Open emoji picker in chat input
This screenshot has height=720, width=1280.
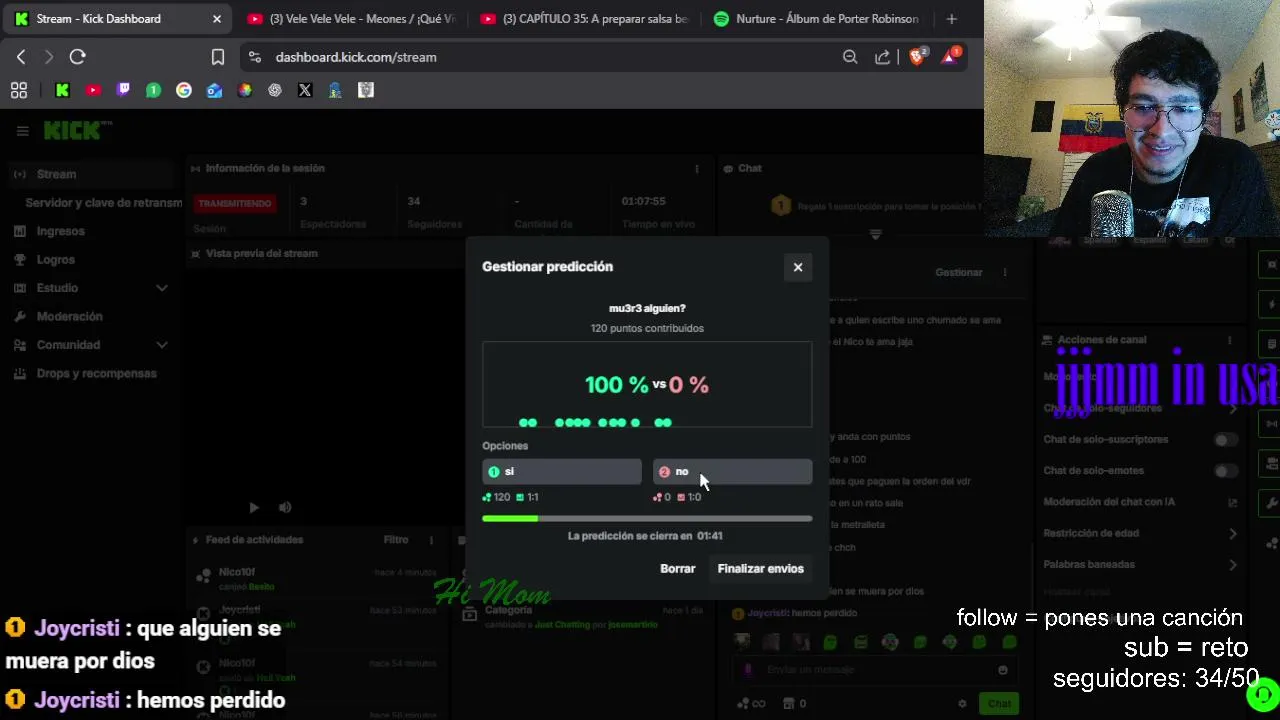coord(1003,670)
